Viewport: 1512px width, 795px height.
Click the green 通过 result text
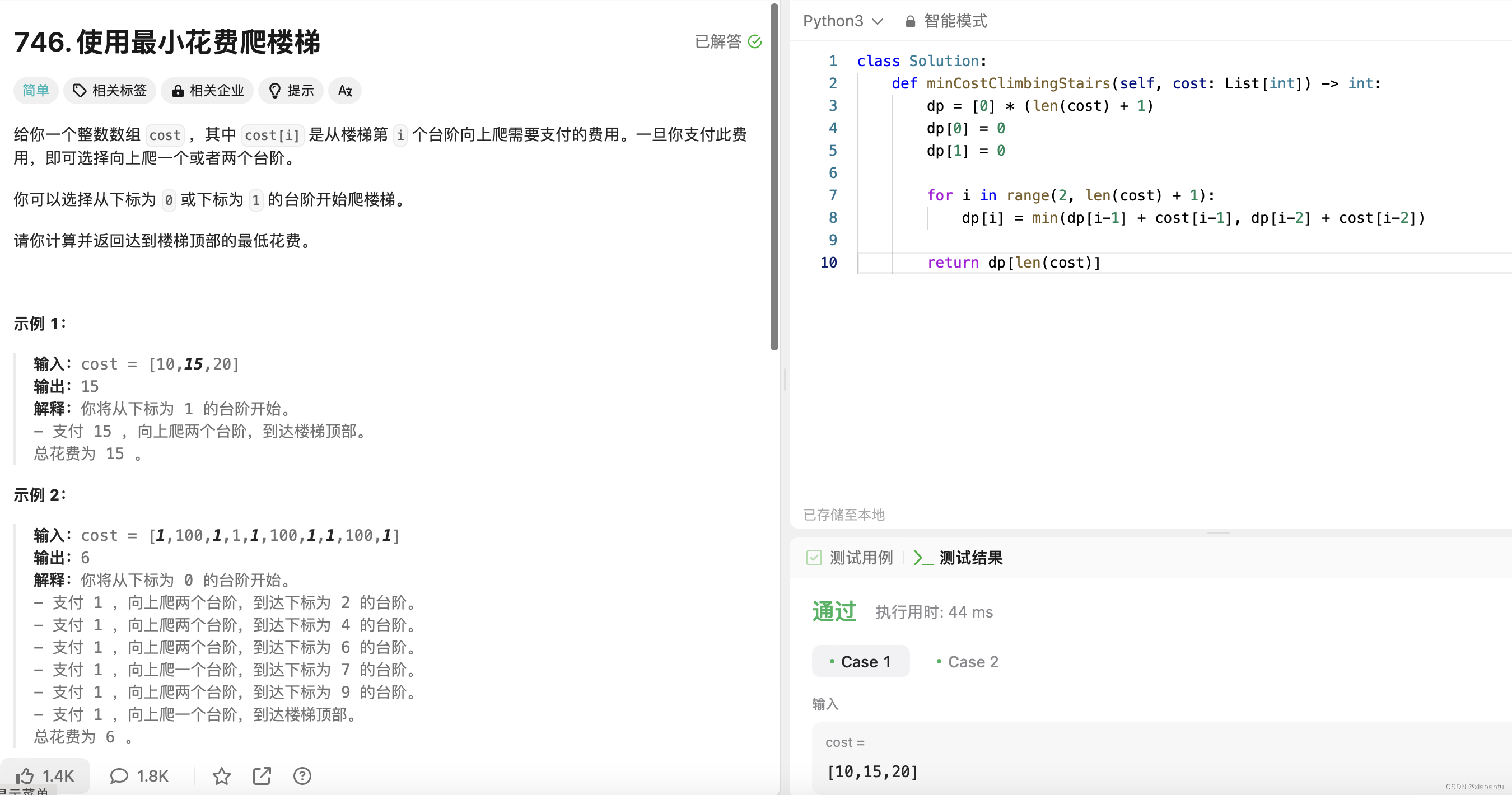point(834,611)
